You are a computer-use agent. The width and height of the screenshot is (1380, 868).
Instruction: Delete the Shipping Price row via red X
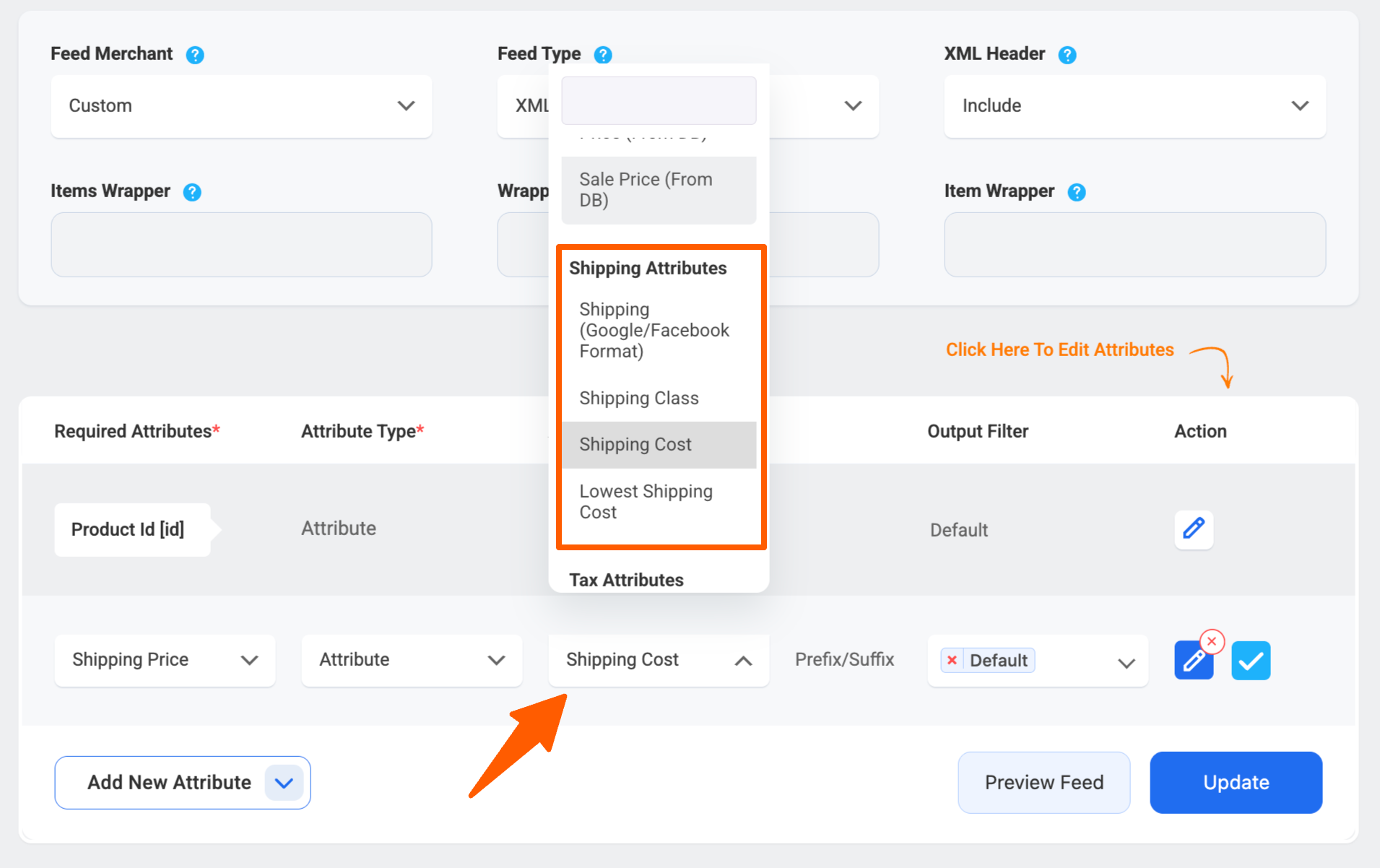pos(1212,641)
